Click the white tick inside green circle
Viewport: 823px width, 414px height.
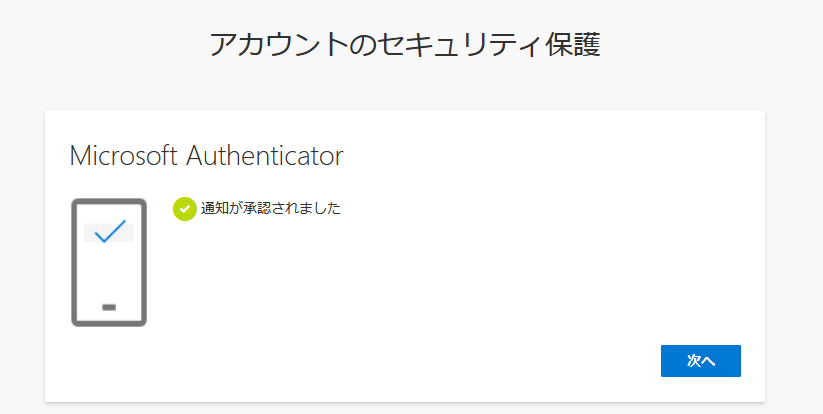coord(185,209)
